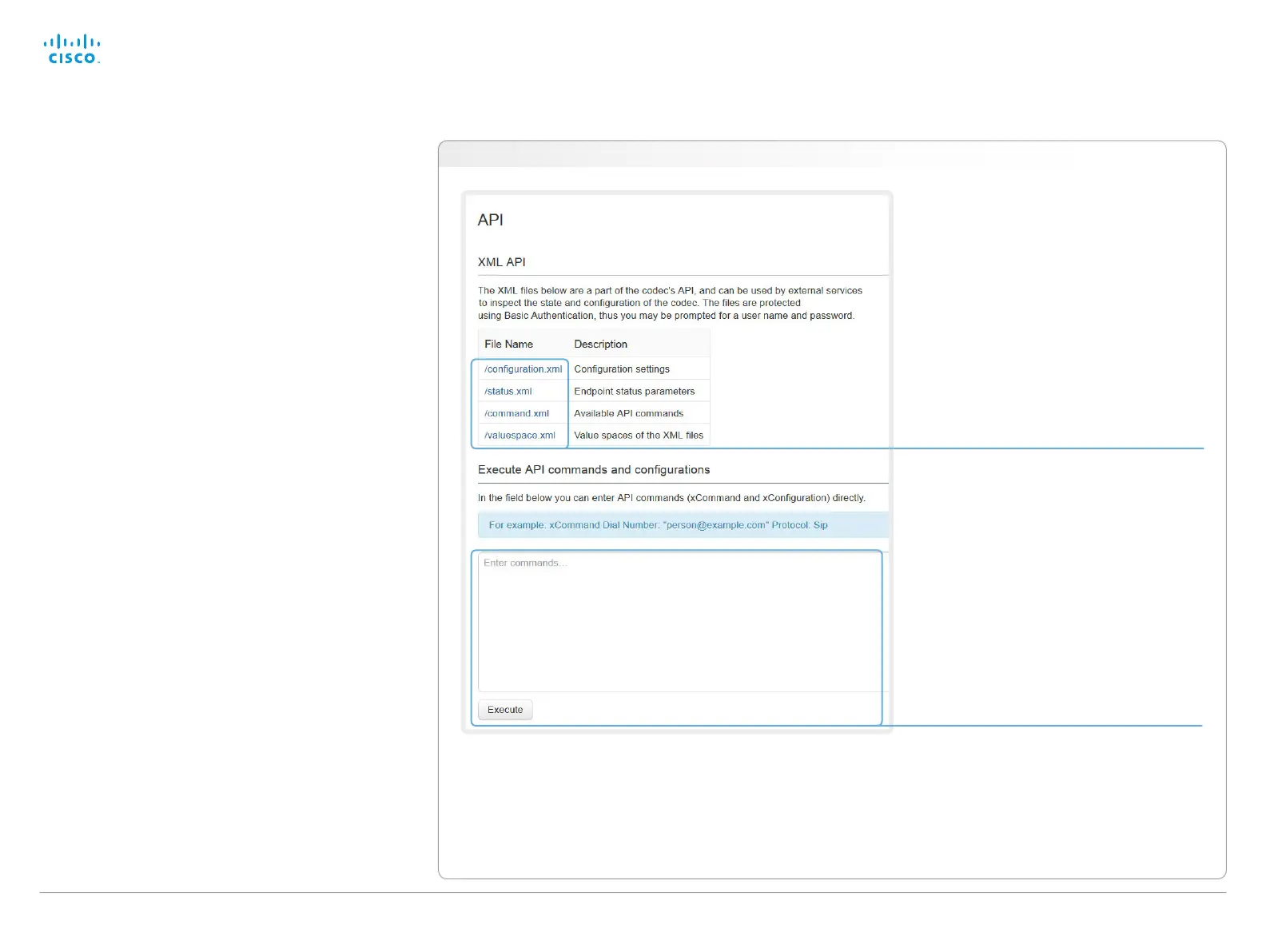
Task: Select the XML API section heading
Action: click(501, 262)
